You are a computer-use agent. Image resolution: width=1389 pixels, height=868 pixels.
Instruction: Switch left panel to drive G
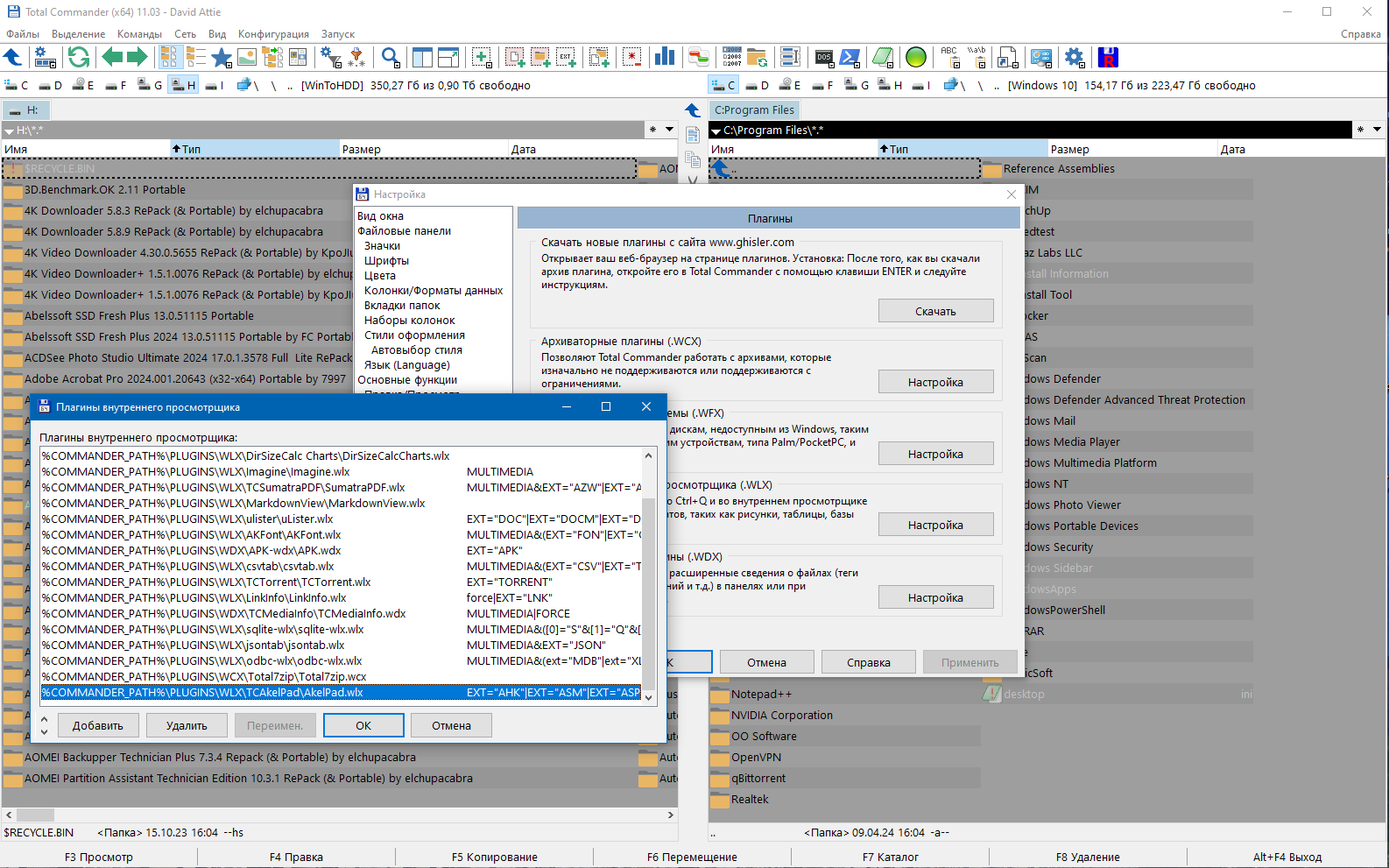pos(150,85)
